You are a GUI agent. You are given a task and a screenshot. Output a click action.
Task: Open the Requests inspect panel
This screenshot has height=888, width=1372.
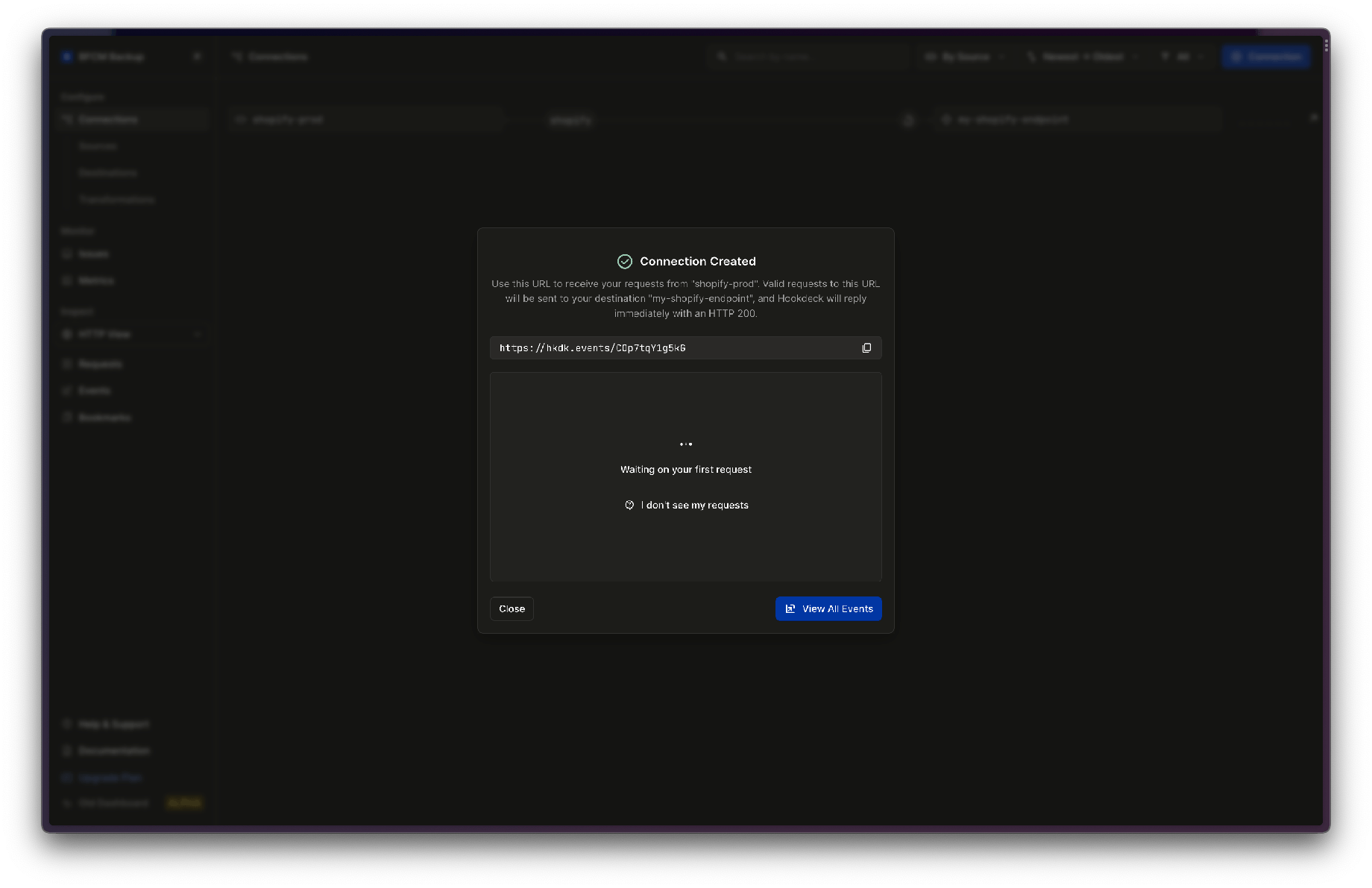coord(100,364)
